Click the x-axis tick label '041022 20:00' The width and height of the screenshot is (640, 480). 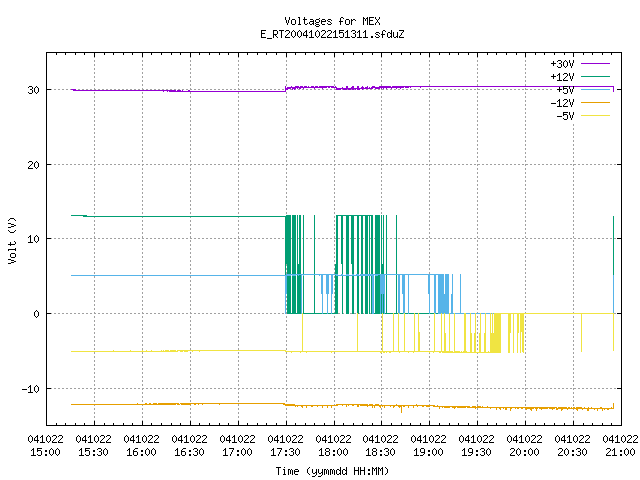click(x=524, y=446)
